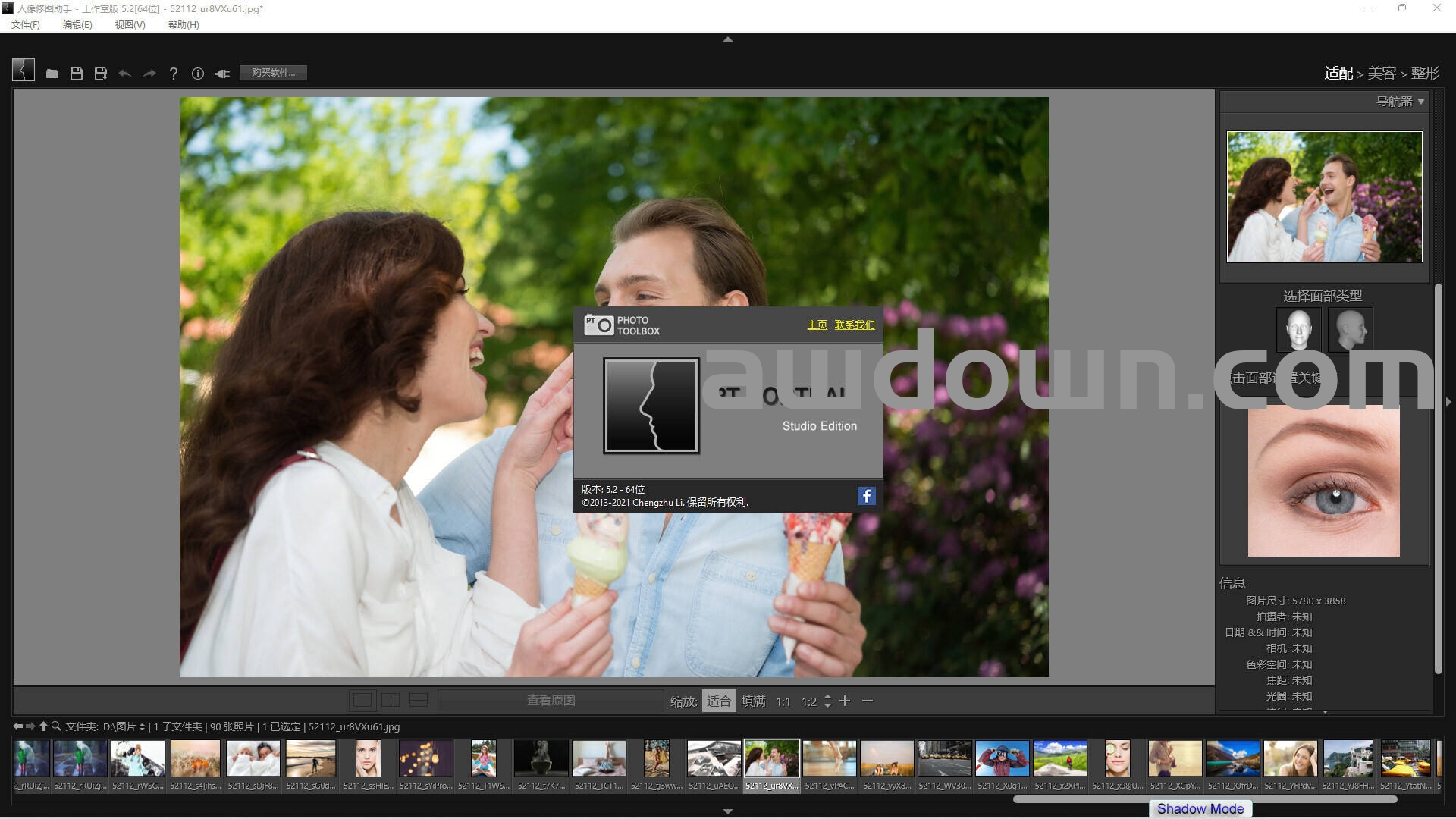Click the save-as disk icon
Viewport: 1456px width, 819px height.
pos(101,74)
